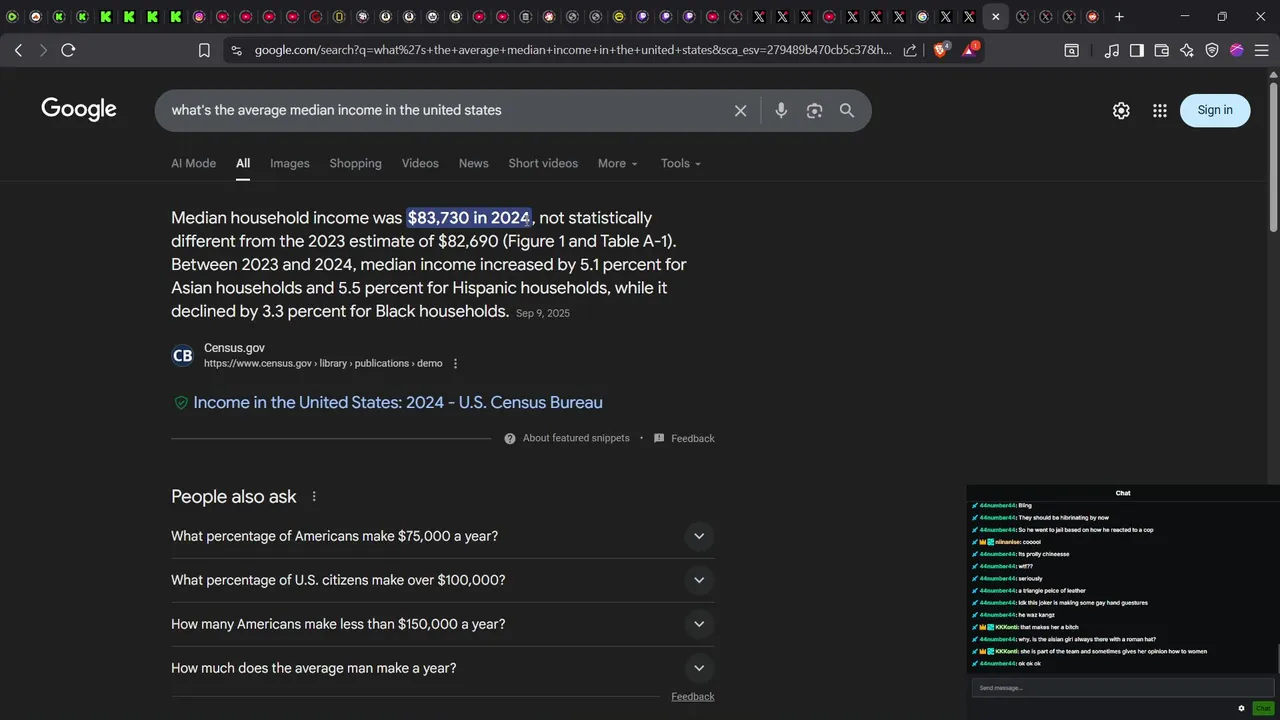Open the browser profile avatar
The image size is (1280, 720).
[1237, 50]
